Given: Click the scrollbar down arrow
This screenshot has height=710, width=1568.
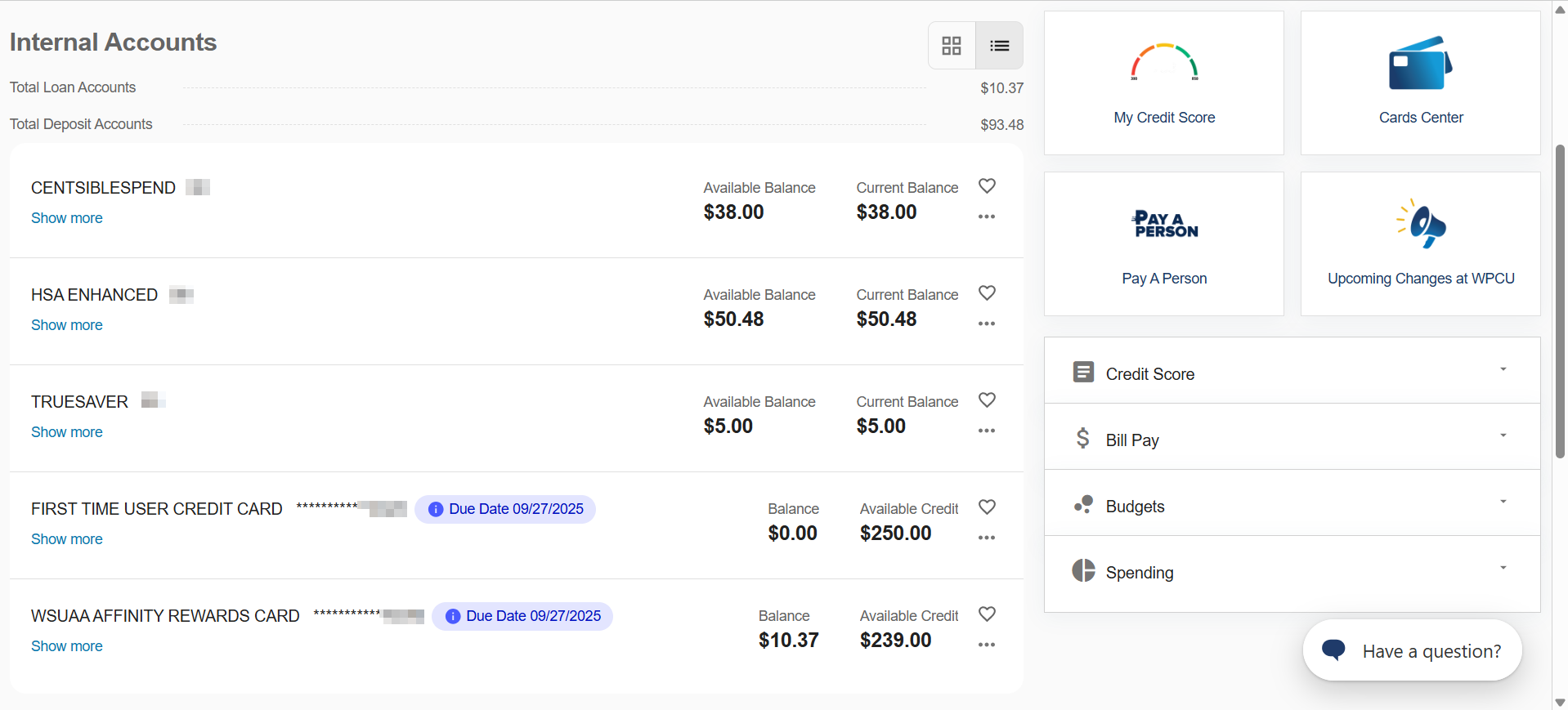Looking at the screenshot, I should (1560, 703).
